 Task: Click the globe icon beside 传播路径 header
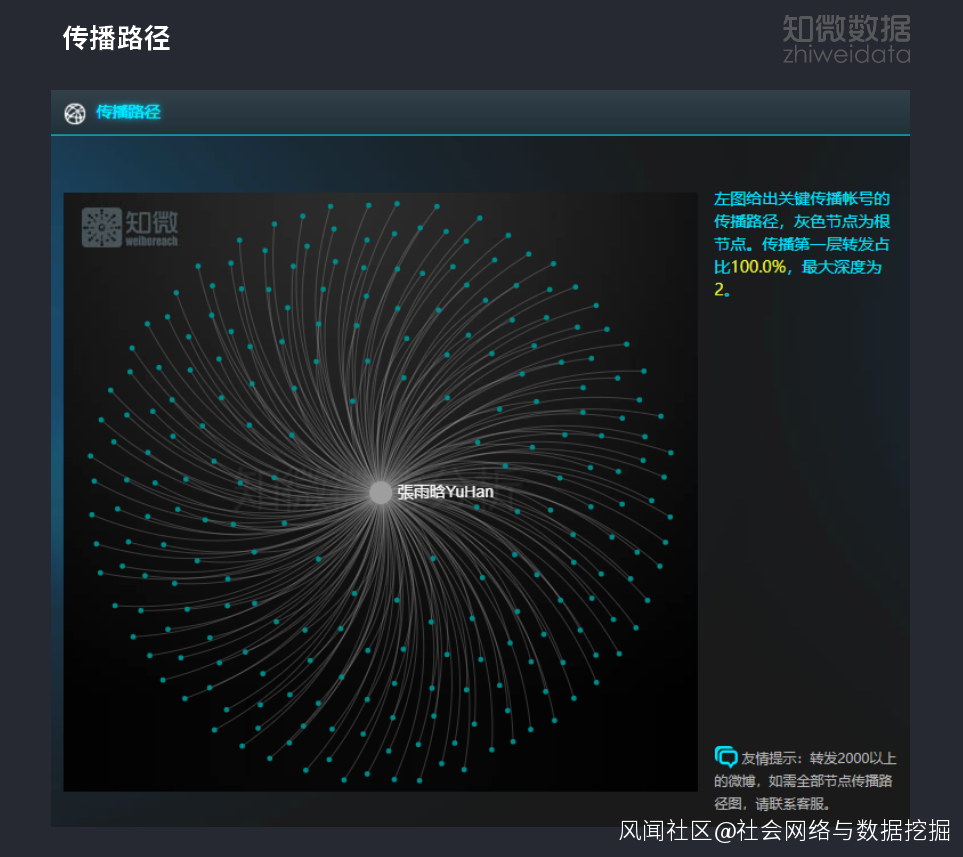point(75,113)
